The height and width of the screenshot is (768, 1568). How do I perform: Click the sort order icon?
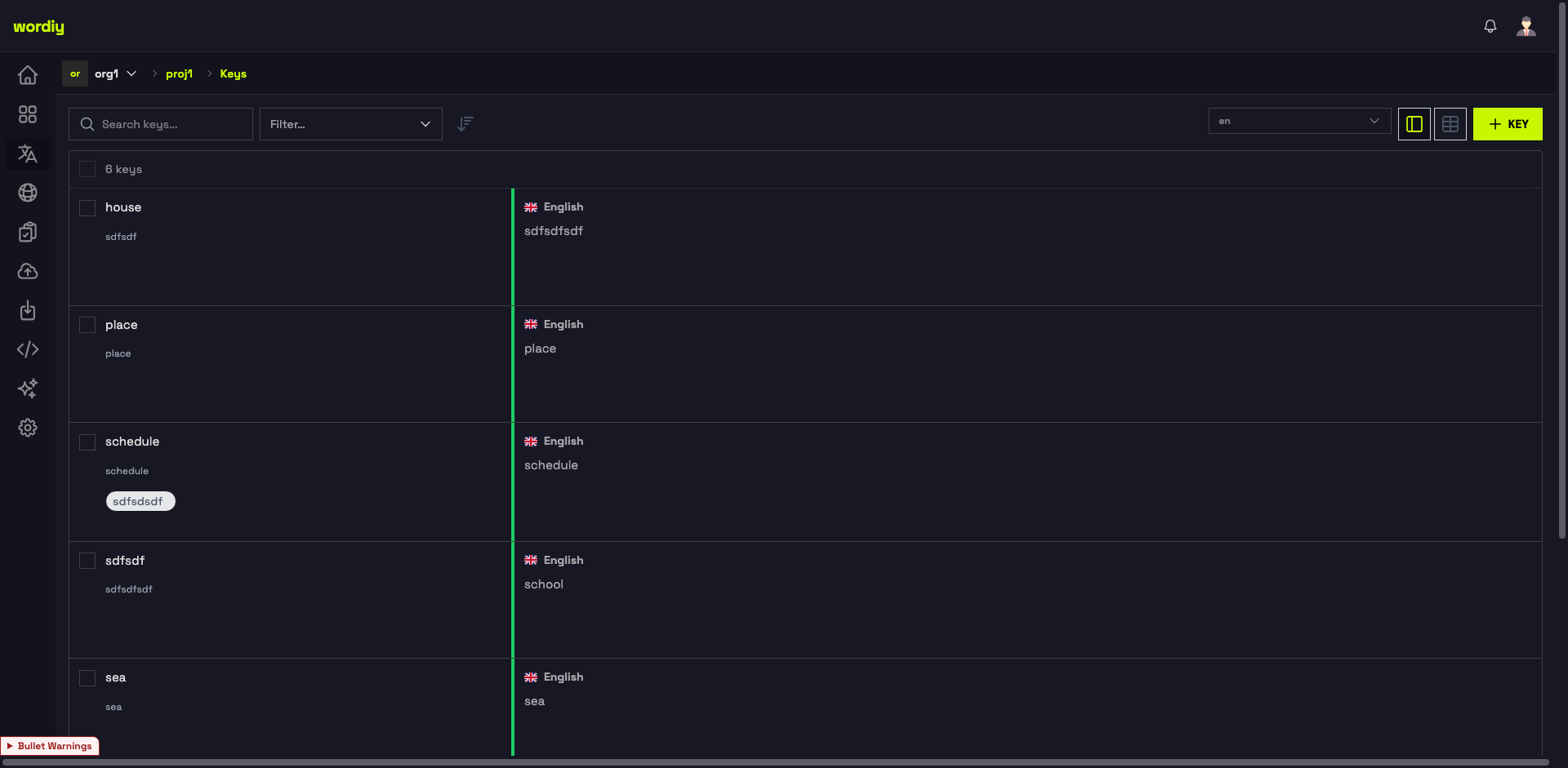coord(465,124)
